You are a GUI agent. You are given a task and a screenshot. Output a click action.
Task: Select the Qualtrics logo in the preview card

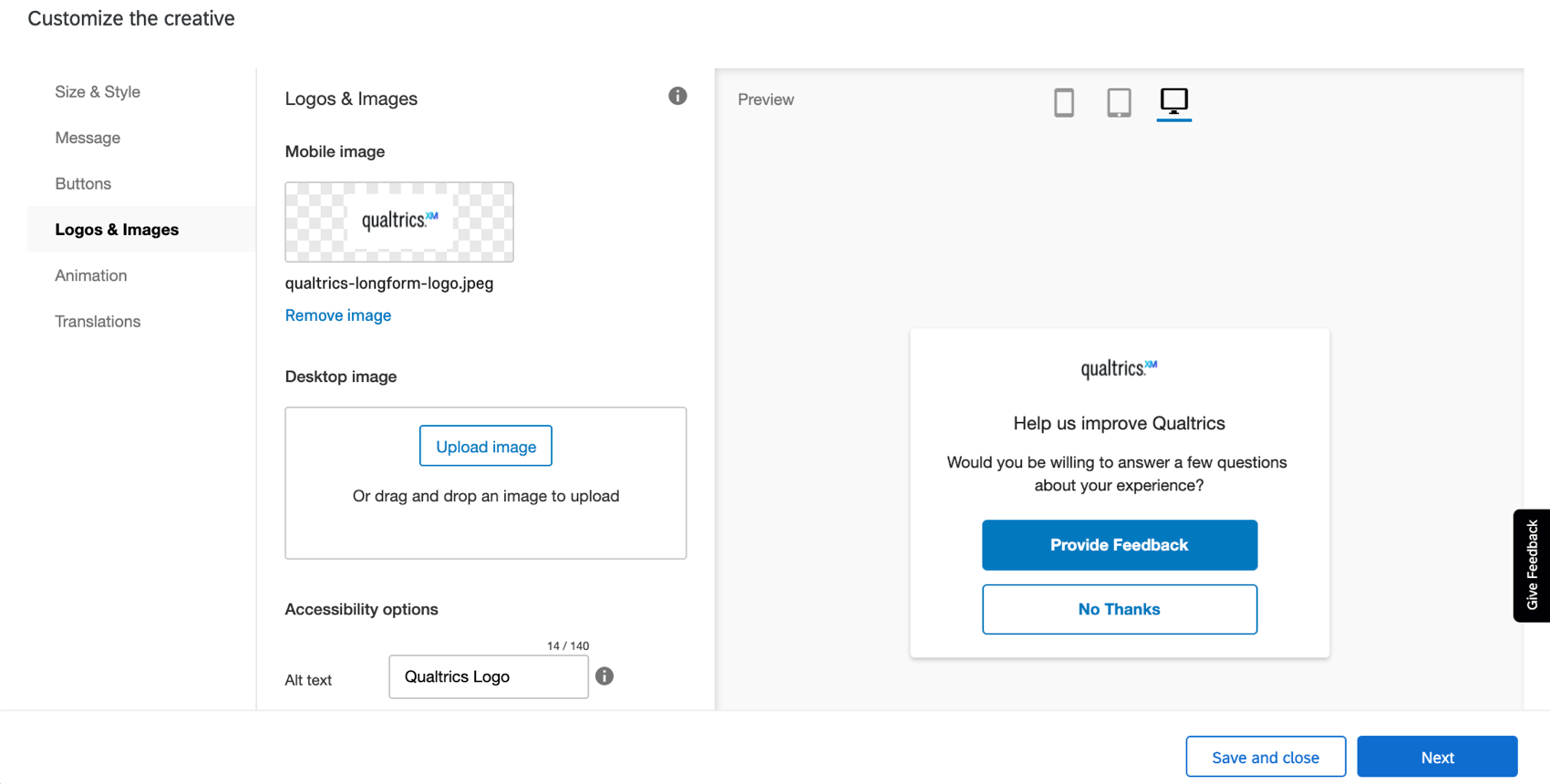coord(1119,368)
